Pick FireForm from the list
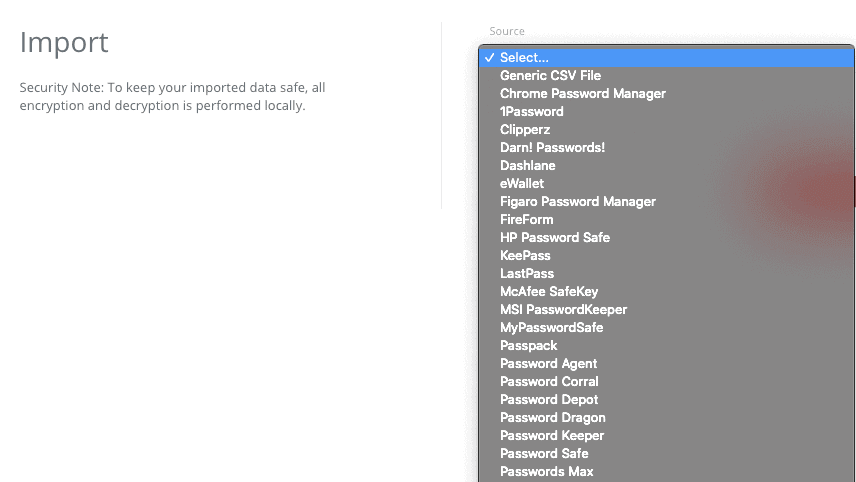 666,219
